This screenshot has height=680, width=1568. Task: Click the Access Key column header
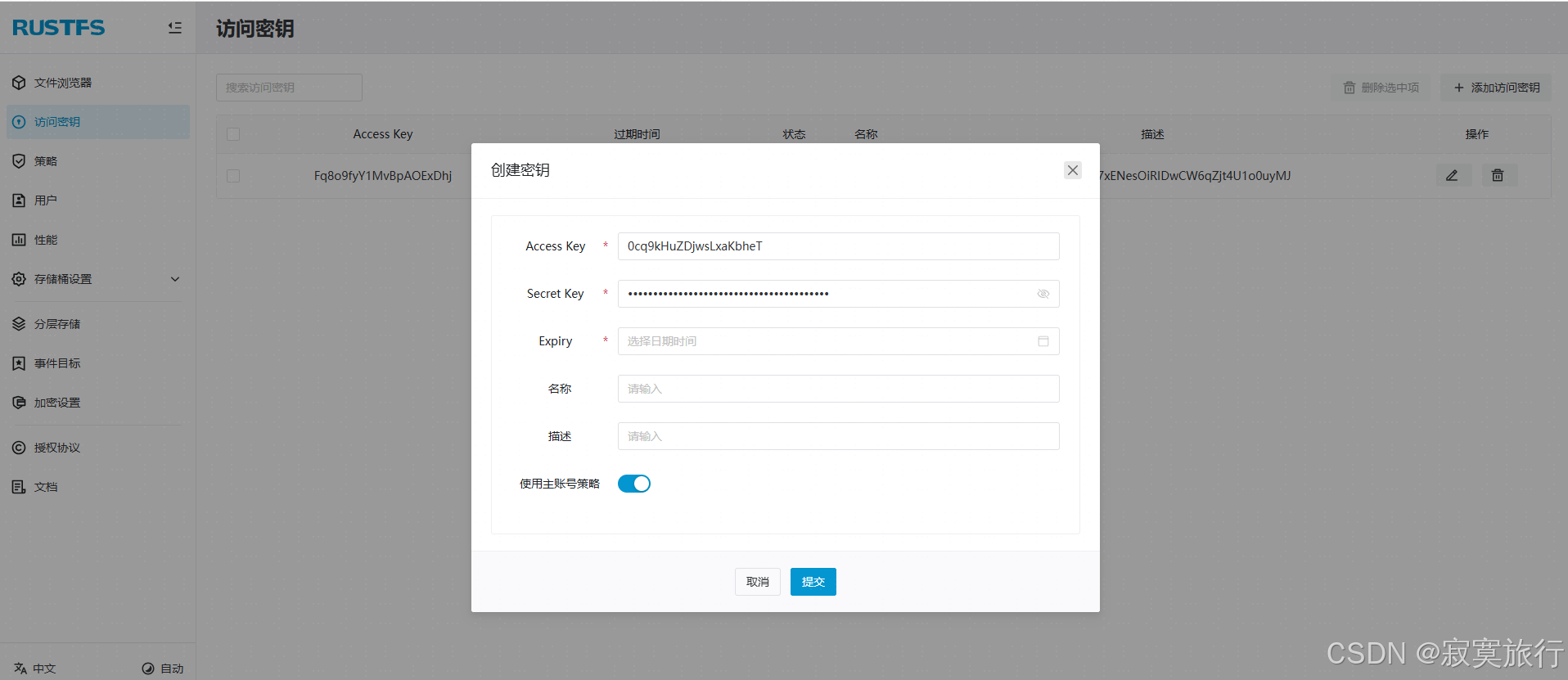[383, 134]
